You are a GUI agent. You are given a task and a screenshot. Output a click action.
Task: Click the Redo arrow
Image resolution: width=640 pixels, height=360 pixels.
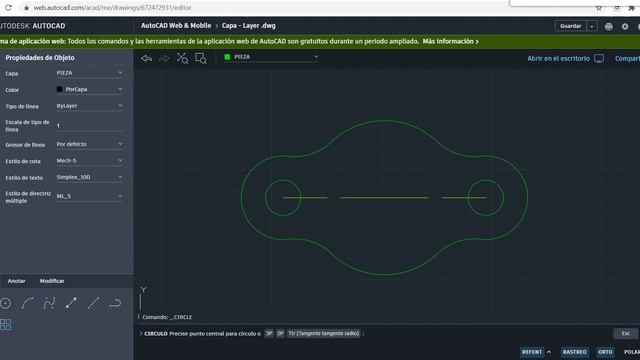pyautogui.click(x=164, y=59)
